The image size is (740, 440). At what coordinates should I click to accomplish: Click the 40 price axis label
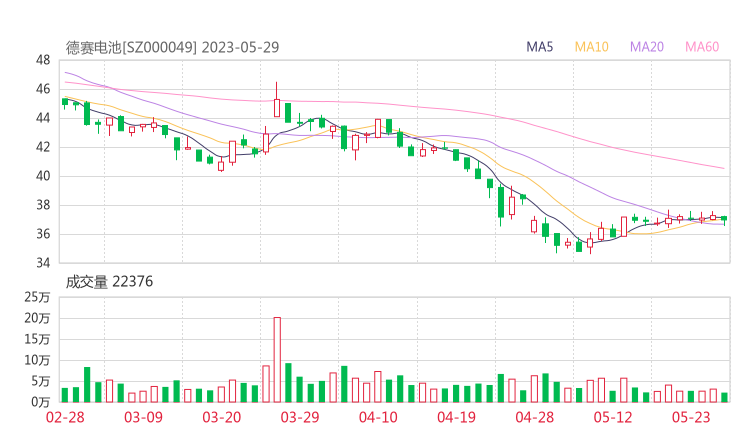click(x=43, y=176)
